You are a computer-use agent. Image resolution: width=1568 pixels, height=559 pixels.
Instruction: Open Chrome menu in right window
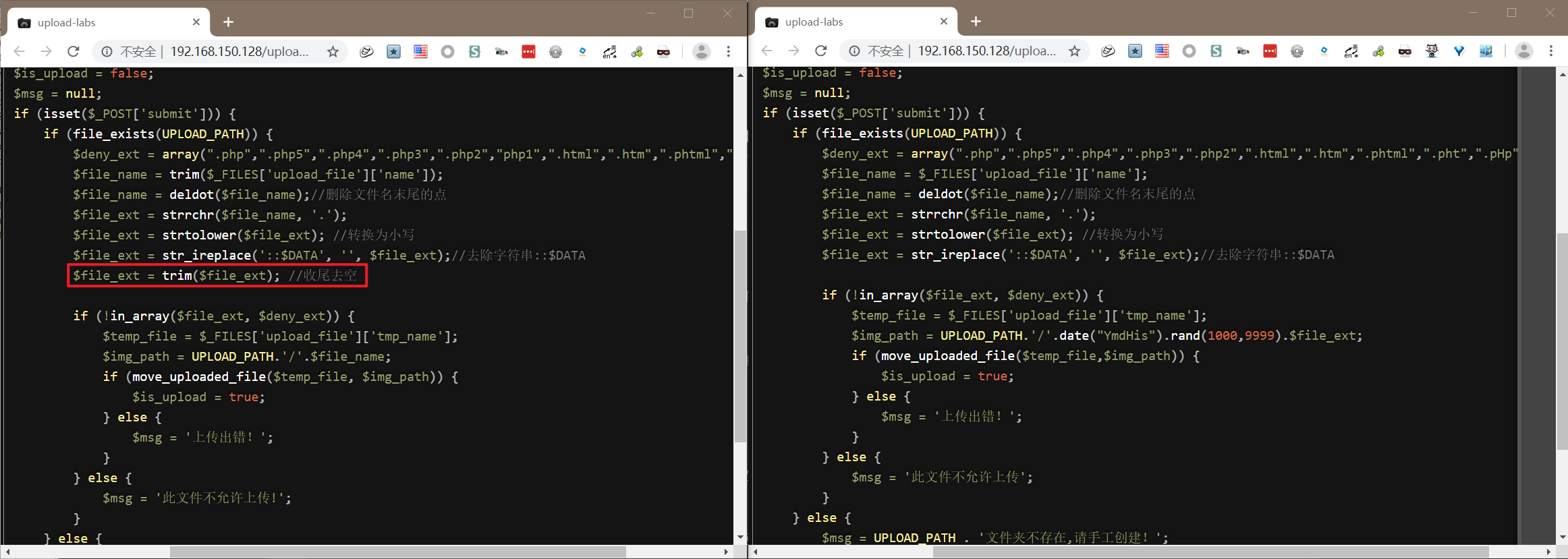[x=1551, y=51]
